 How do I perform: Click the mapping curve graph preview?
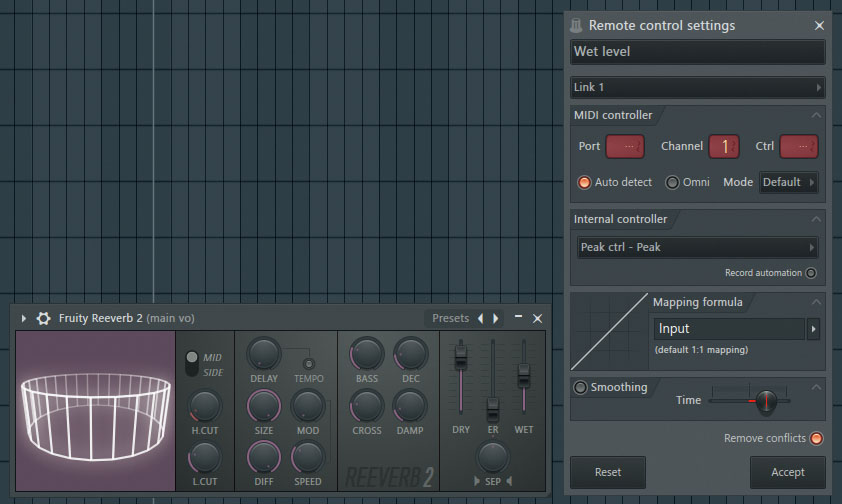[609, 331]
